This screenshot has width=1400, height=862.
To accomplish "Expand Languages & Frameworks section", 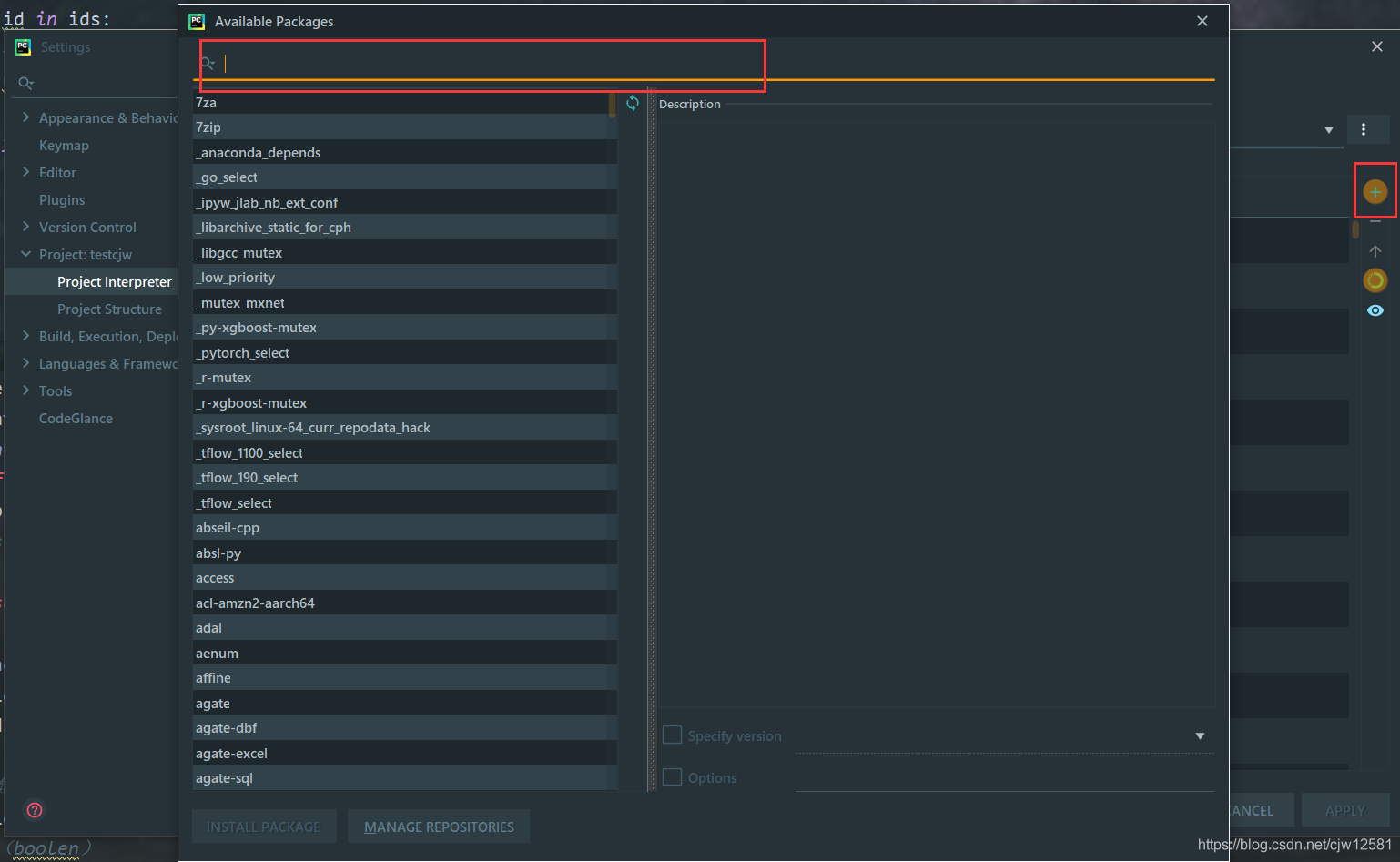I will (x=25, y=363).
